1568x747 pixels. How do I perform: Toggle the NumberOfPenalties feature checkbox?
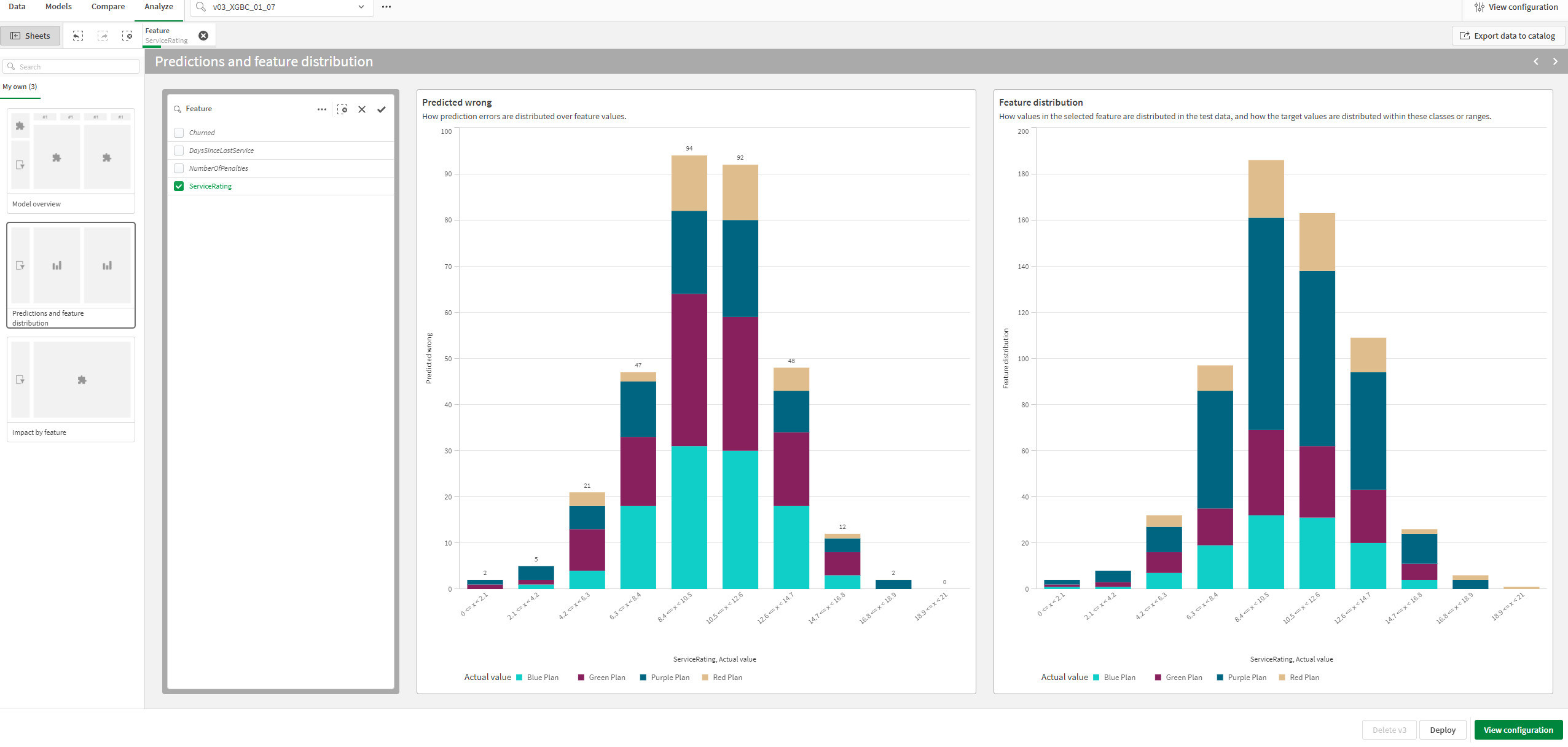click(x=178, y=168)
